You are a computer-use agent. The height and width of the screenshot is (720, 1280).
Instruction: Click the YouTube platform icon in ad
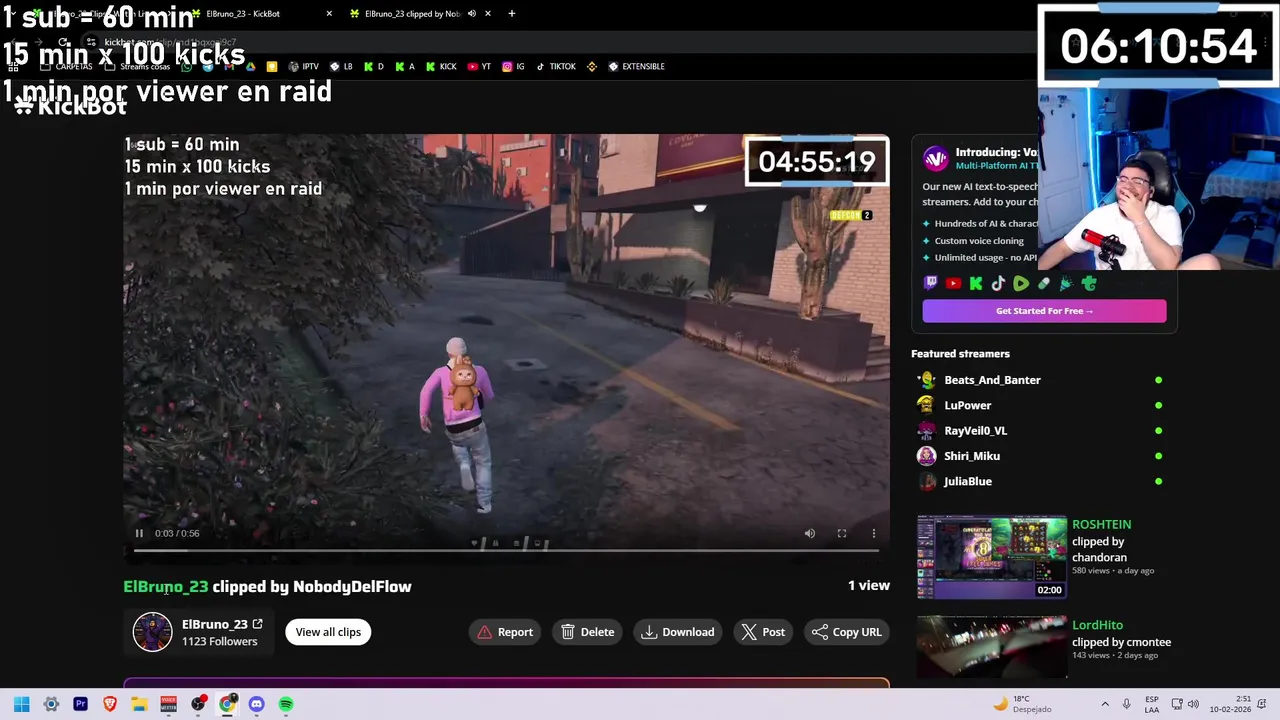[x=953, y=283]
